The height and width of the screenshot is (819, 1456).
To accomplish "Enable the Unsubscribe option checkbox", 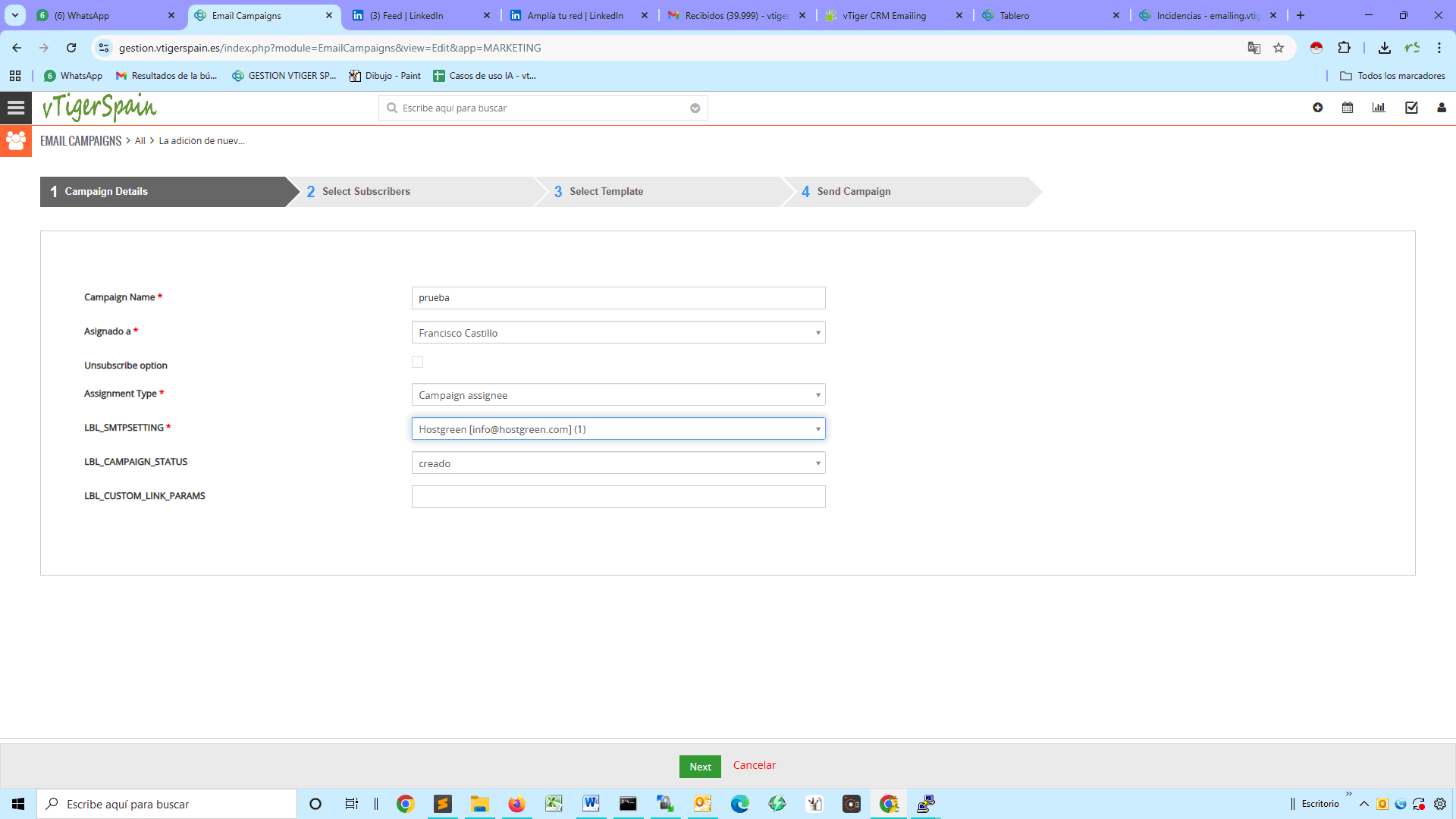I will pos(417,362).
